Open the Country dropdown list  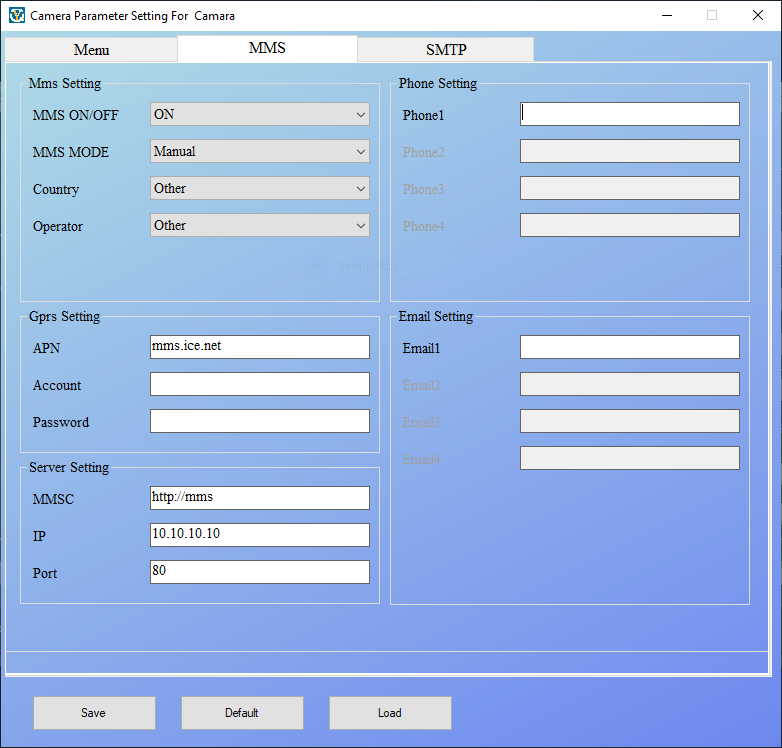click(260, 188)
